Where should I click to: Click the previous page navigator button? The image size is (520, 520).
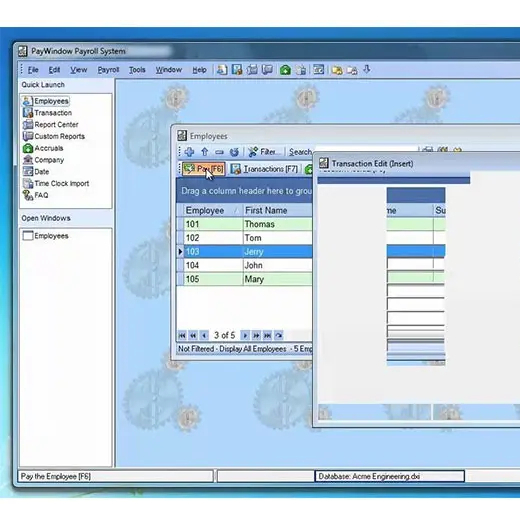pyautogui.click(x=193, y=335)
